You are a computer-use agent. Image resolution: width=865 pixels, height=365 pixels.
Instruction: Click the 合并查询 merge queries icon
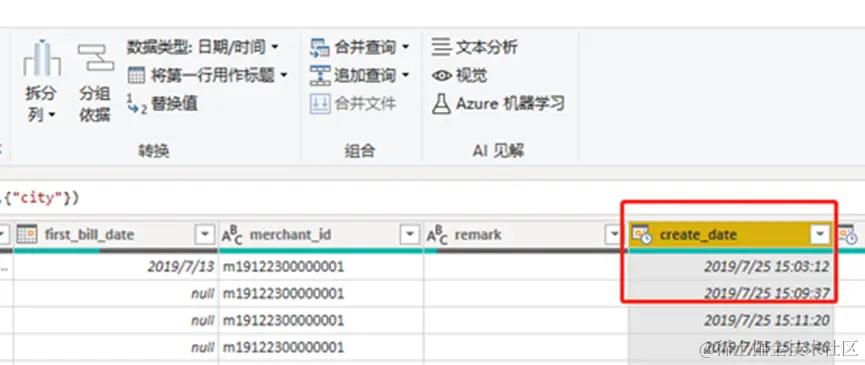pos(319,47)
